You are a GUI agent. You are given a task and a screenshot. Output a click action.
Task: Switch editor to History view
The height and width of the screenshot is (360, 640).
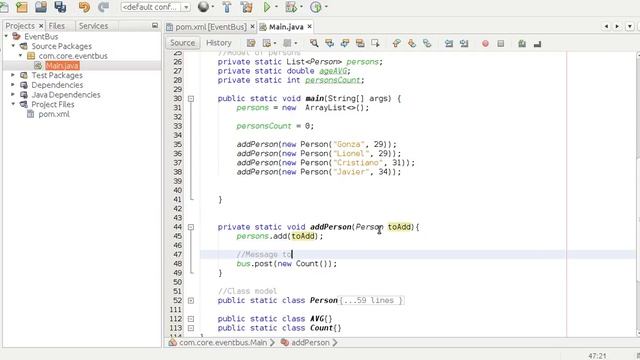(x=218, y=43)
